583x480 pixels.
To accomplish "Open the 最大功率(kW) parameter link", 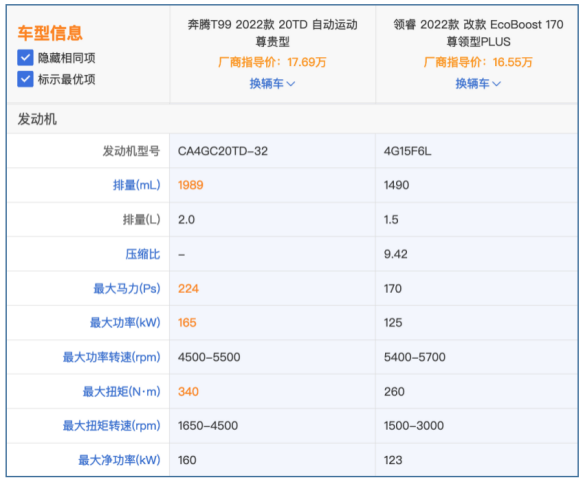I will (x=125, y=322).
